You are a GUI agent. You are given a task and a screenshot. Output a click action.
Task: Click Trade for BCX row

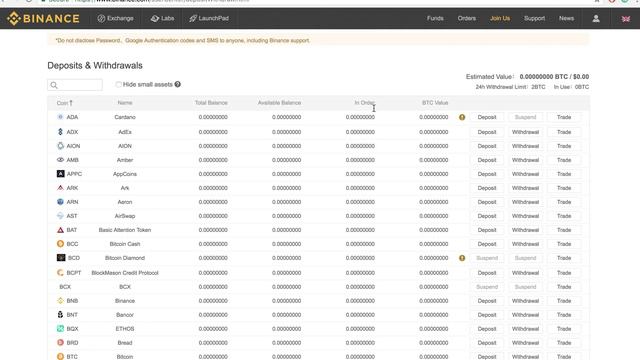click(x=564, y=287)
